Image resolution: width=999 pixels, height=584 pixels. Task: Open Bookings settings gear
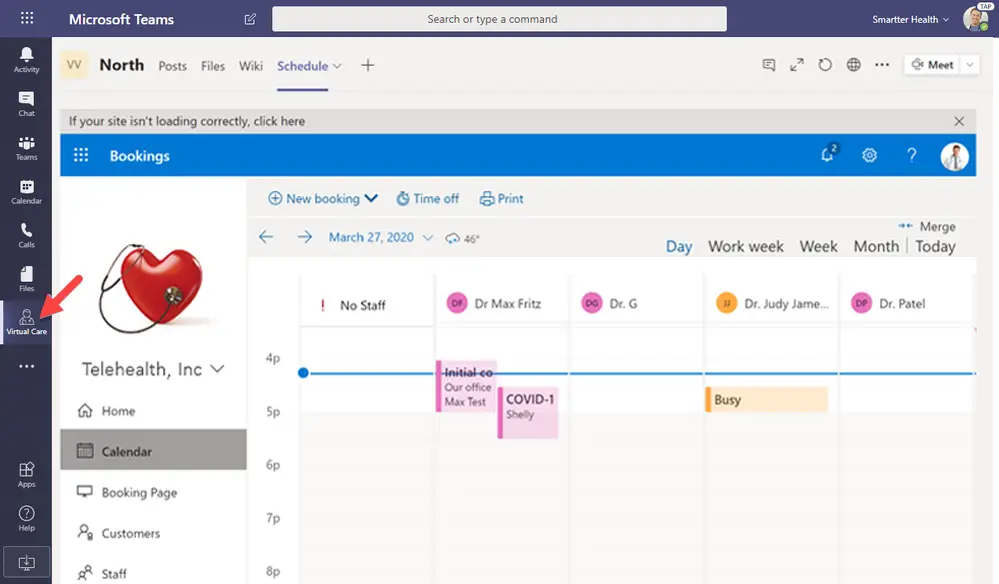pyautogui.click(x=870, y=155)
